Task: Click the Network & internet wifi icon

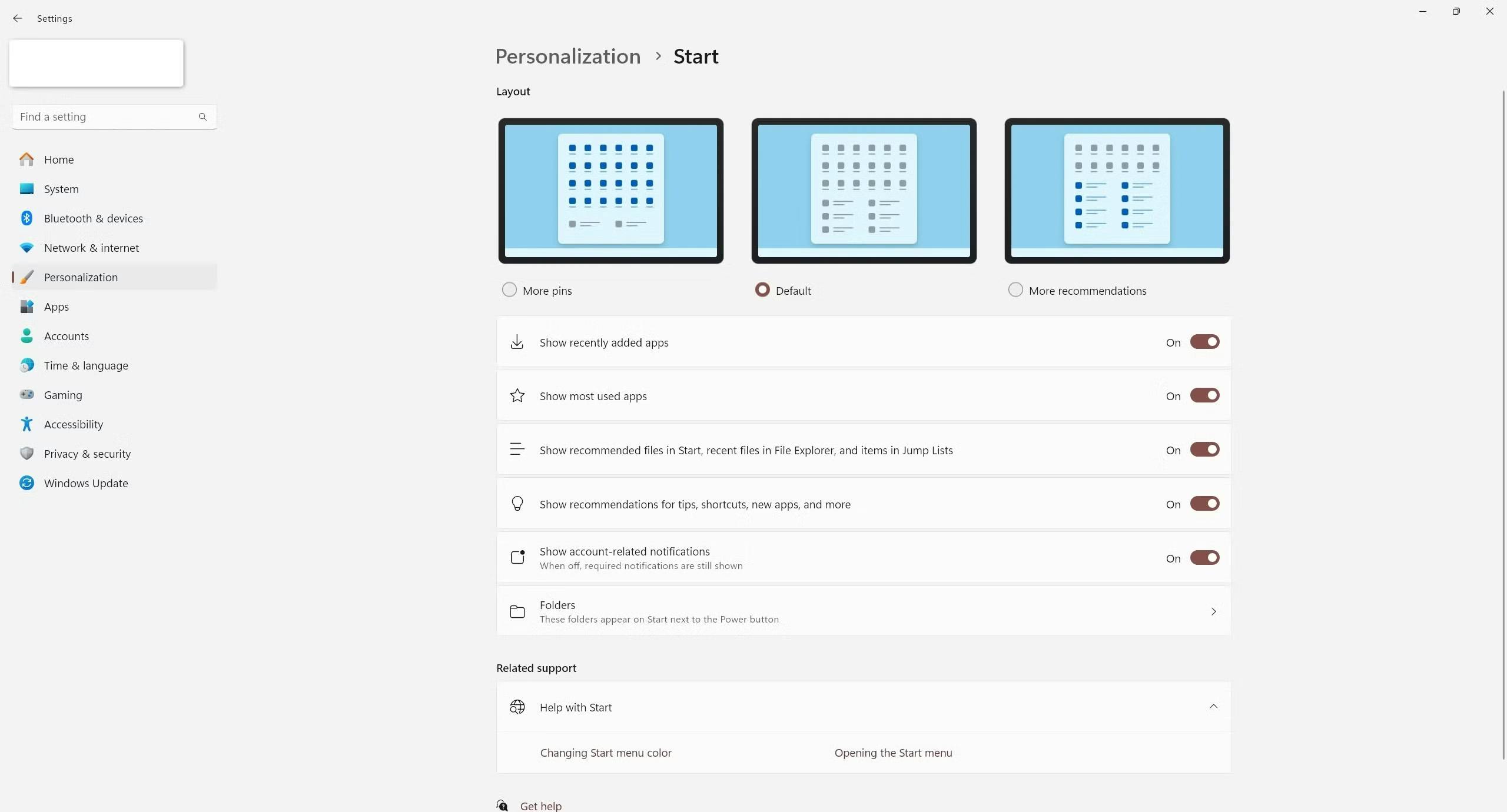Action: pyautogui.click(x=26, y=248)
